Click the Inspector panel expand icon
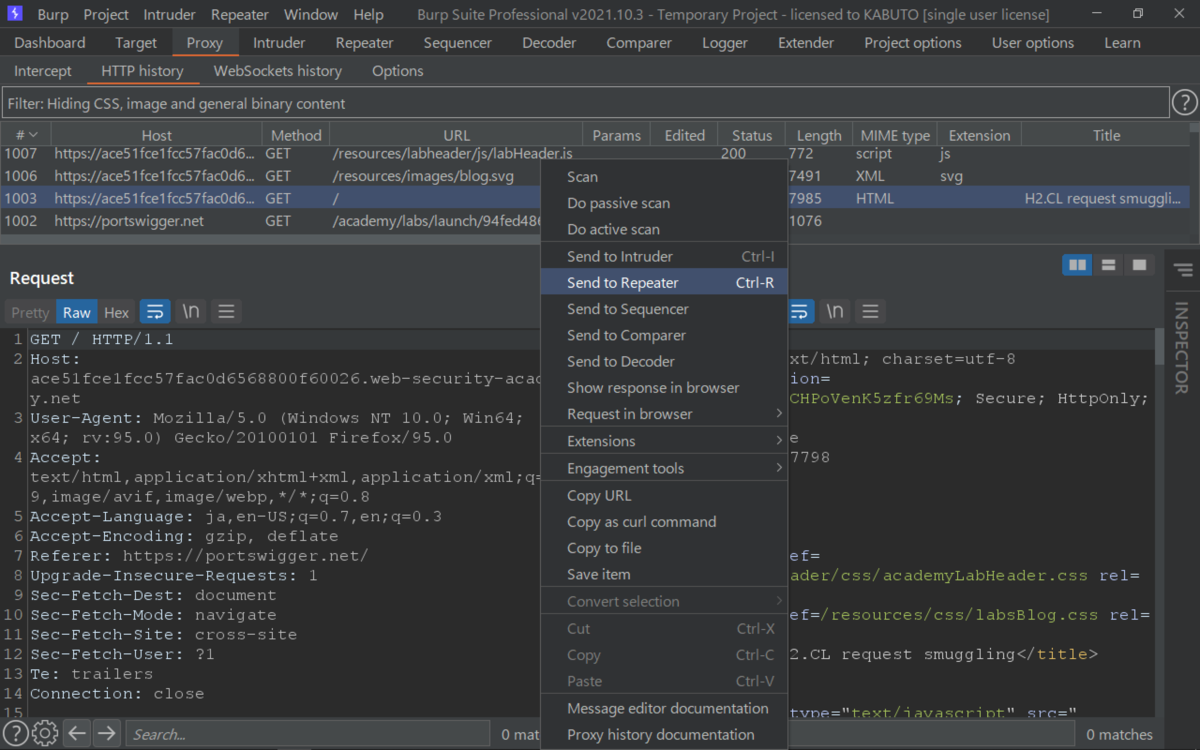Screen dimensions: 1200x750 (x=1183, y=270)
